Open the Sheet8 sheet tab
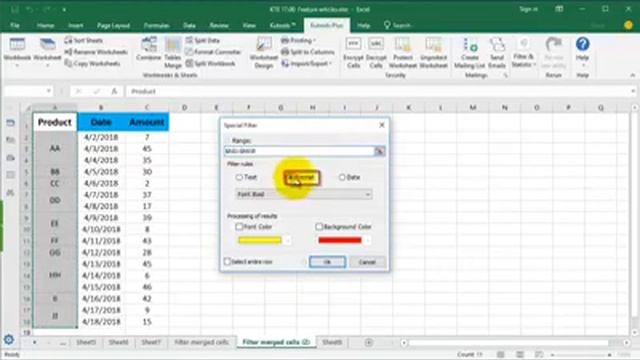Viewport: 640px width, 360px height. point(332,342)
